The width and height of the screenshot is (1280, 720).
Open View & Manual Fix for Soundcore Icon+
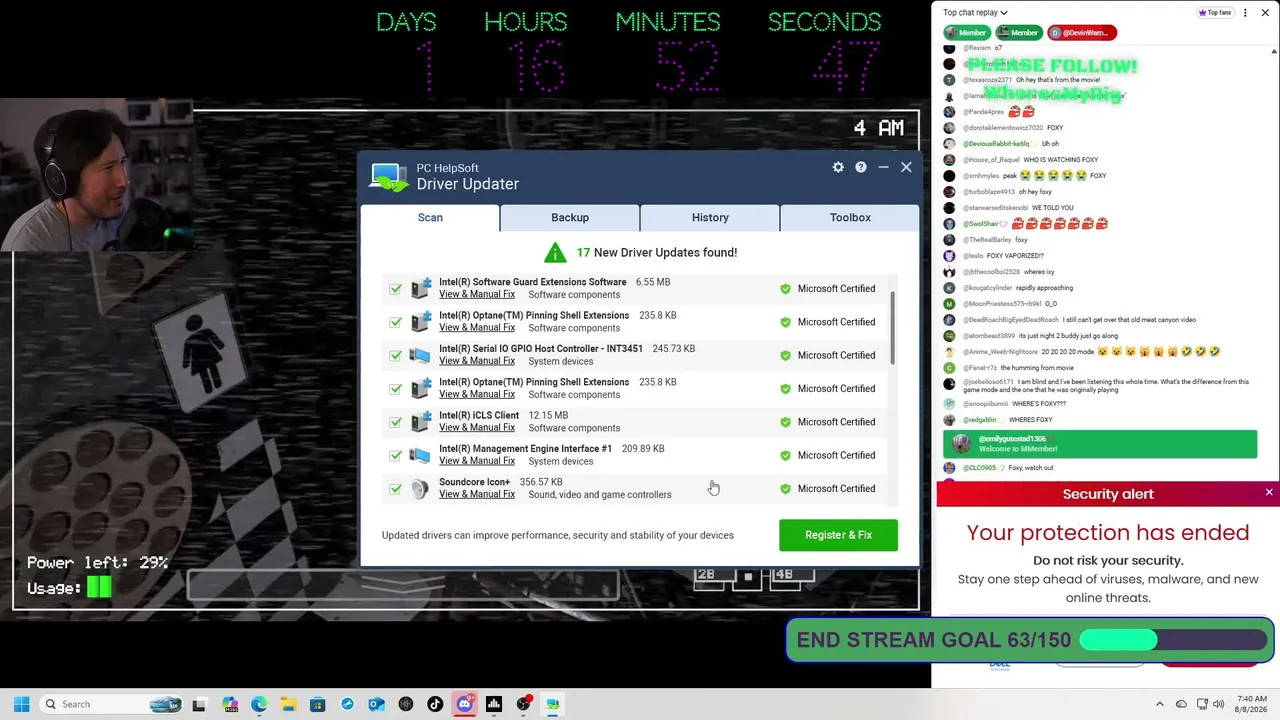[x=477, y=494]
